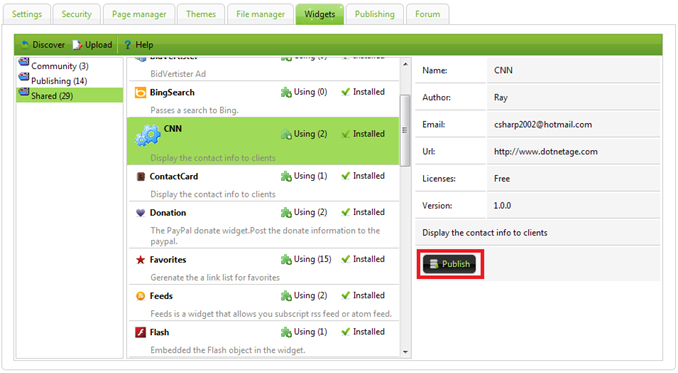Click the Discover arrow icon
Screen dimensions: 678x373
pos(25,45)
